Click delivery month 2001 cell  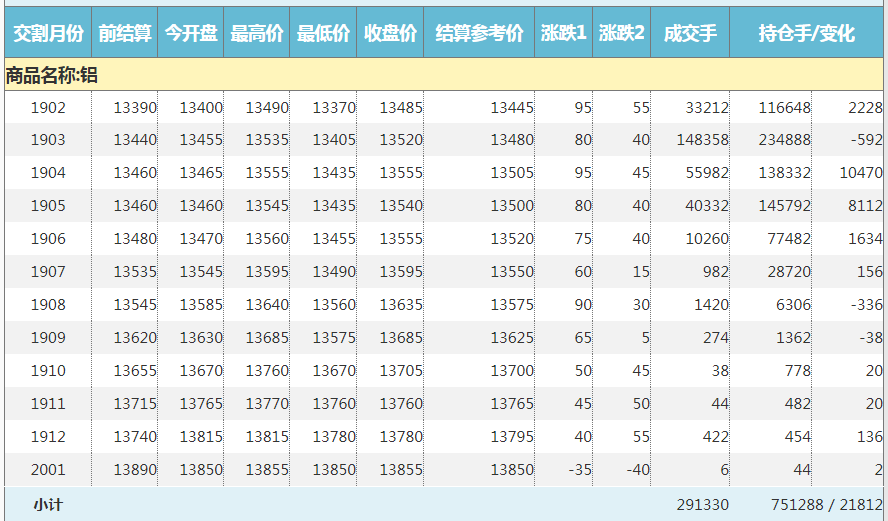point(48,470)
